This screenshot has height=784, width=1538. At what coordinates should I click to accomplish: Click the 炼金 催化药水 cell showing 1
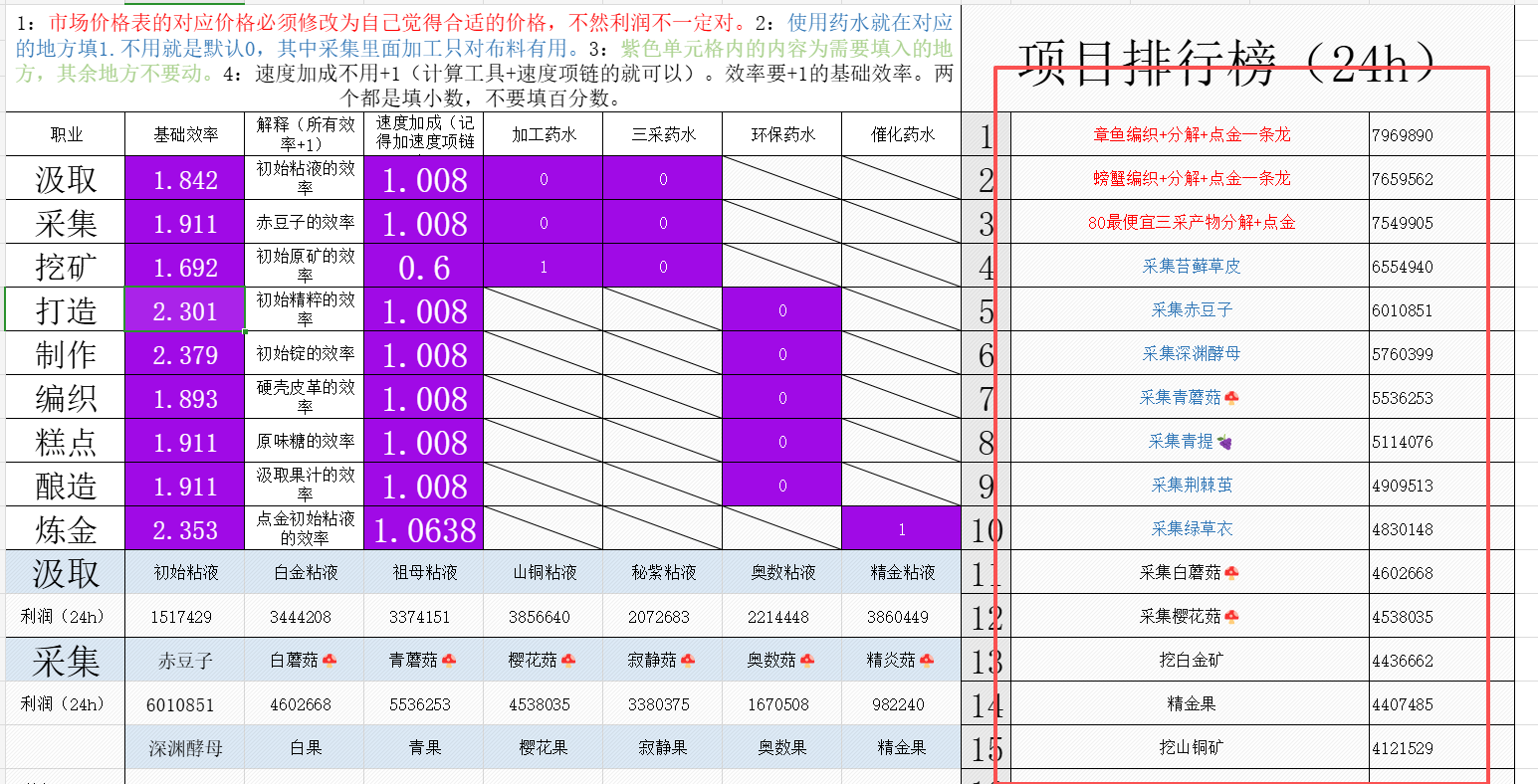tap(901, 529)
